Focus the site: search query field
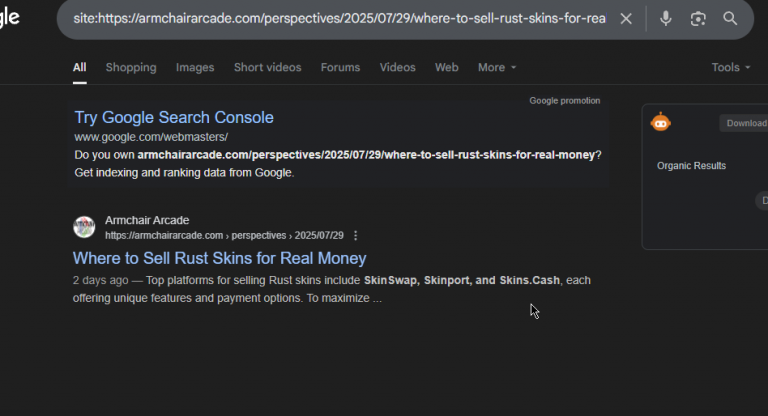 [339, 19]
